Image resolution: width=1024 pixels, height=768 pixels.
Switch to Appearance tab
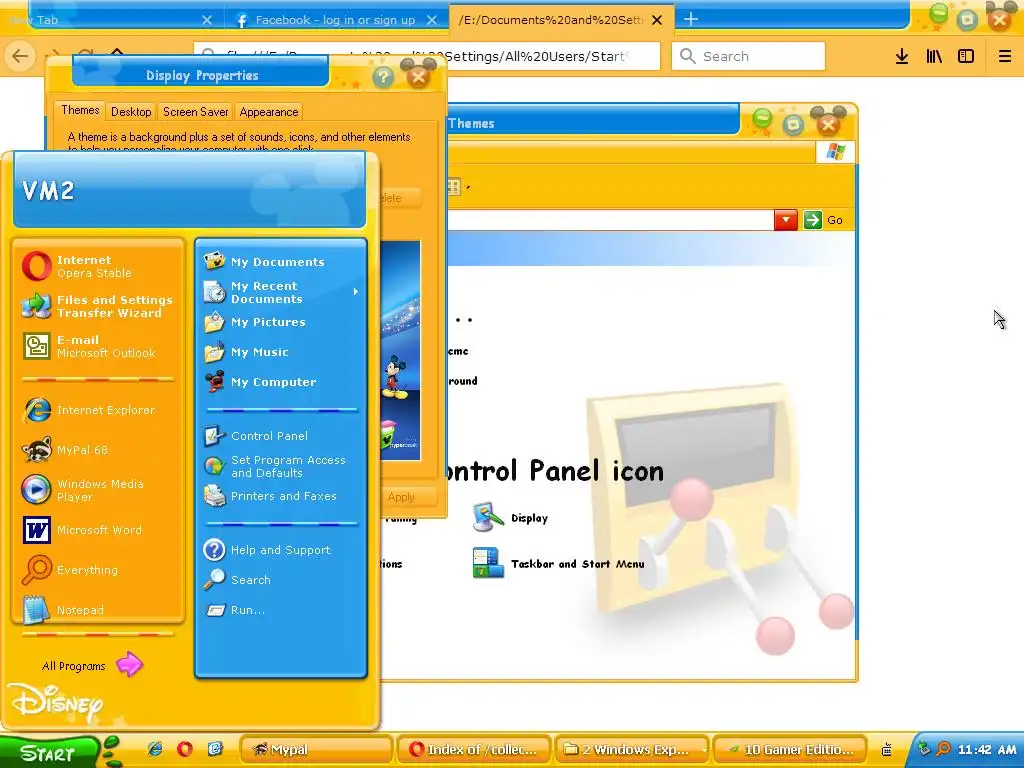click(268, 112)
